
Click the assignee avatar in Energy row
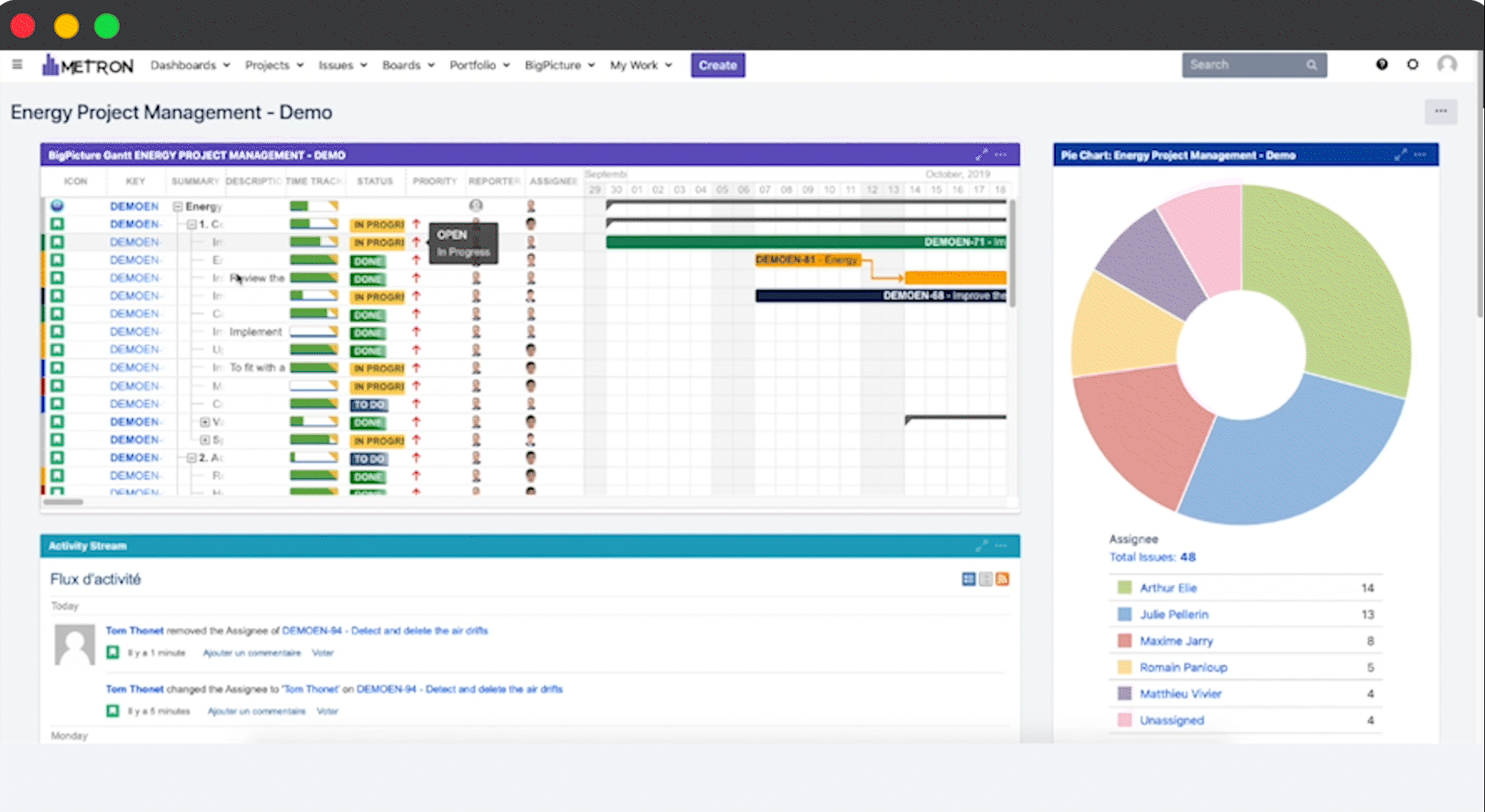click(x=531, y=206)
